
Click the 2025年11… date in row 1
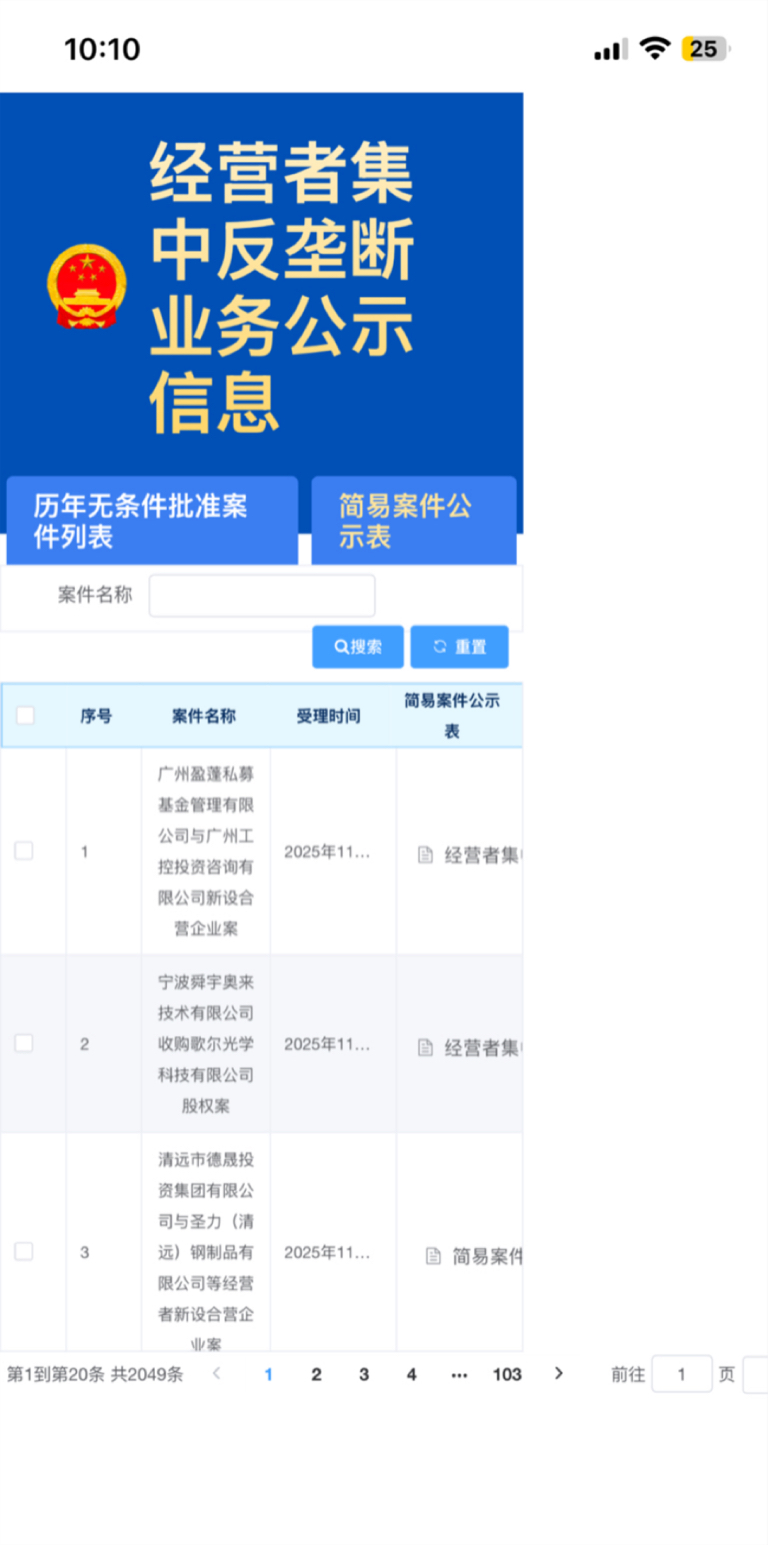point(328,852)
